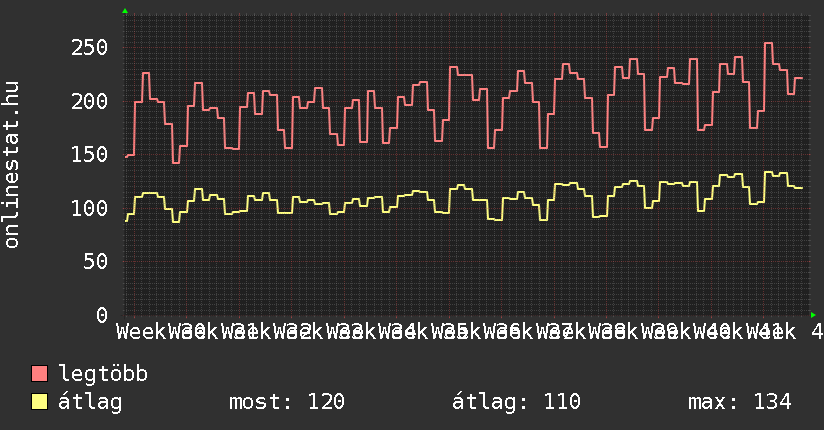824x430 pixels.
Task: Select the legtöbb legend label
Action: pyautogui.click(x=103, y=375)
